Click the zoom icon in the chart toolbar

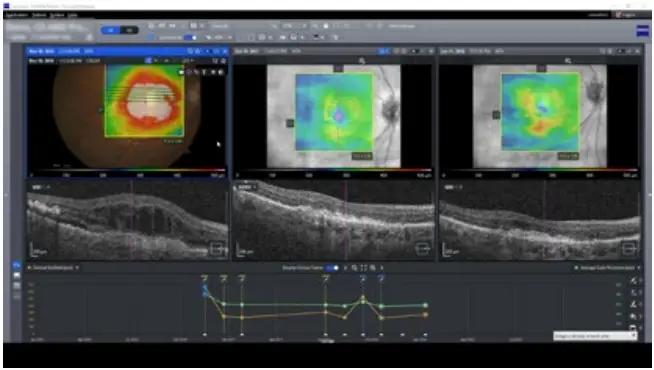(354, 268)
